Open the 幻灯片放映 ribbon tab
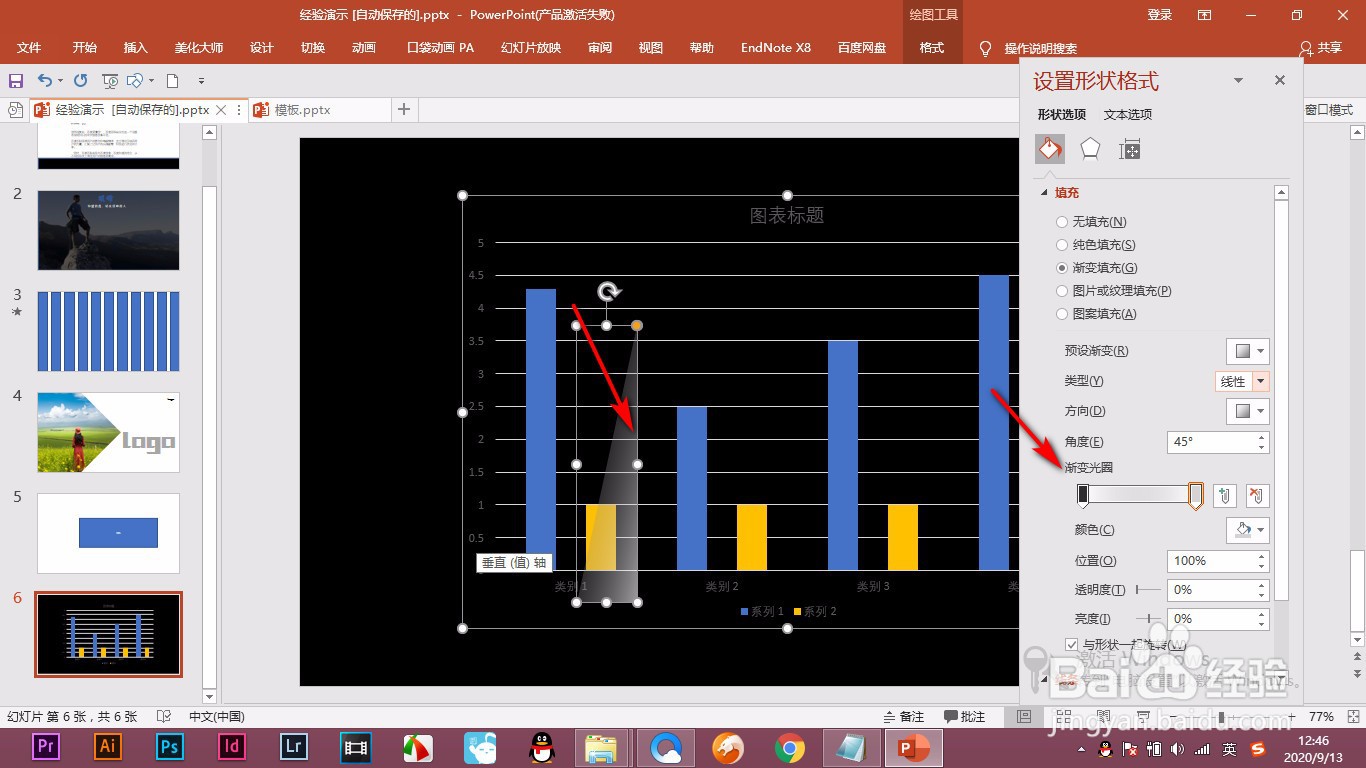 click(x=531, y=48)
